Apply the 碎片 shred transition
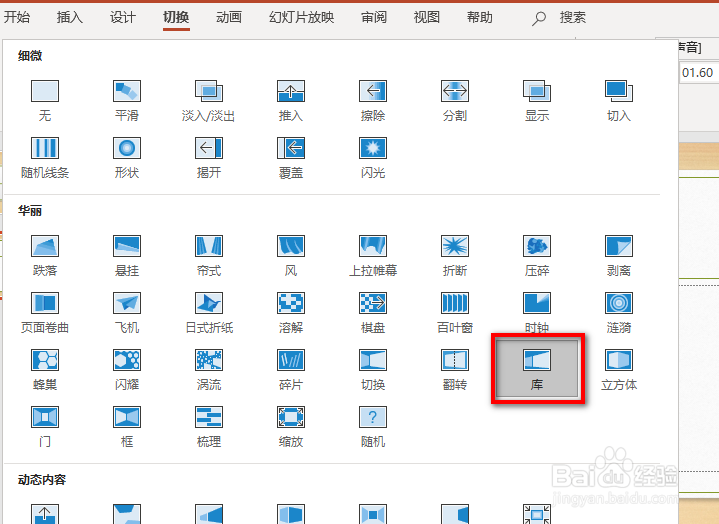Image resolution: width=719 pixels, height=524 pixels. 291,370
